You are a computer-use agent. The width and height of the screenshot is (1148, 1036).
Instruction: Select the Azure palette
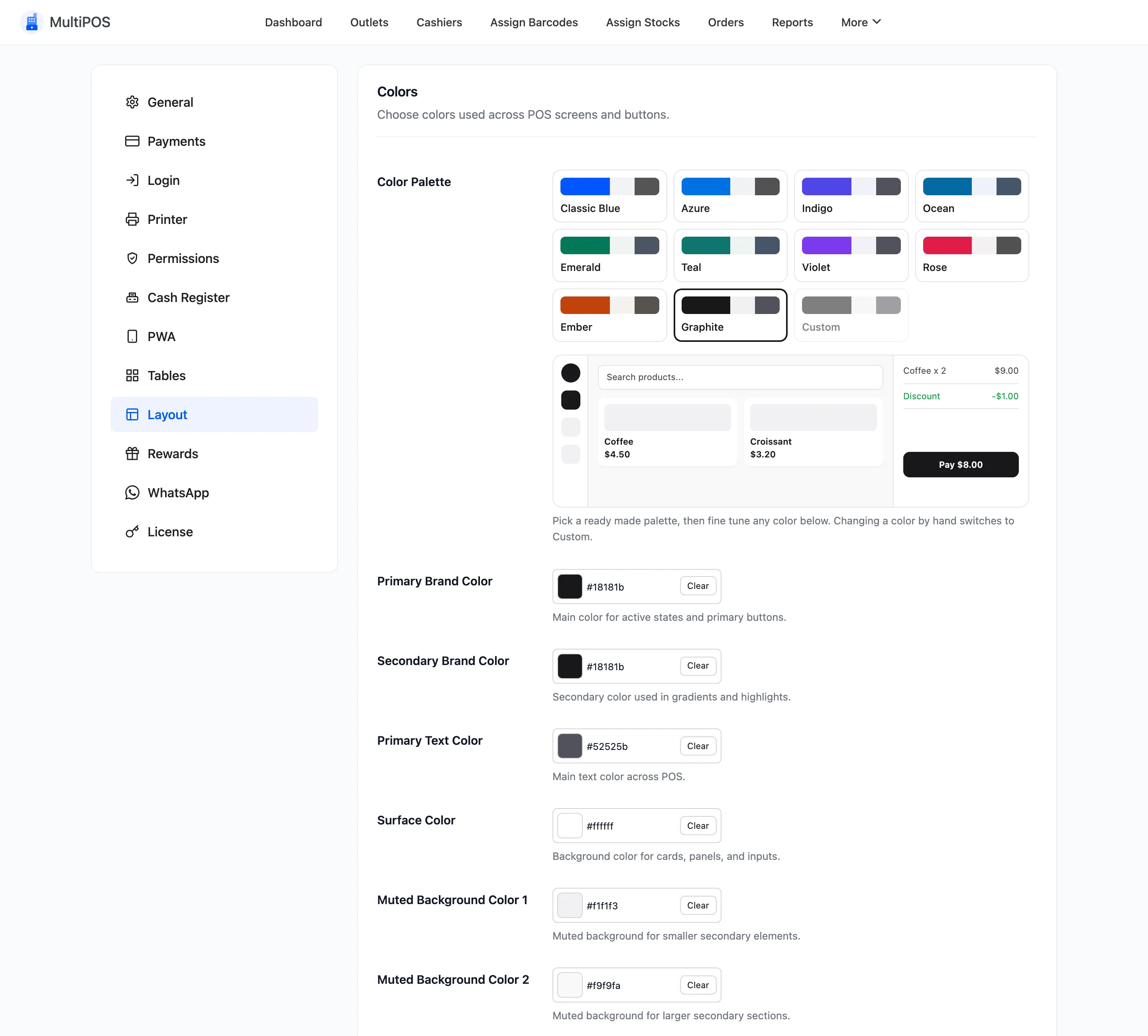coord(730,196)
